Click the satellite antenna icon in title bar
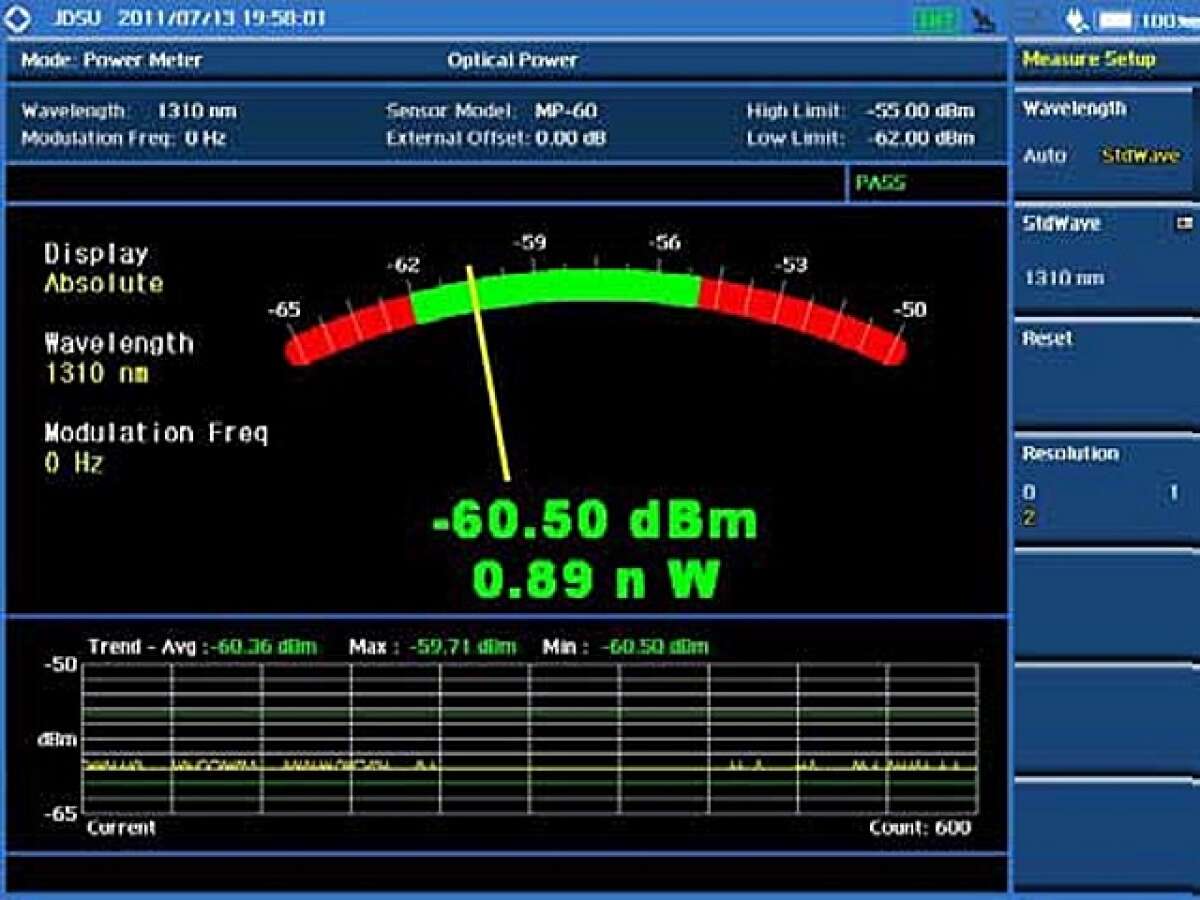Image resolution: width=1200 pixels, height=900 pixels. (984, 19)
